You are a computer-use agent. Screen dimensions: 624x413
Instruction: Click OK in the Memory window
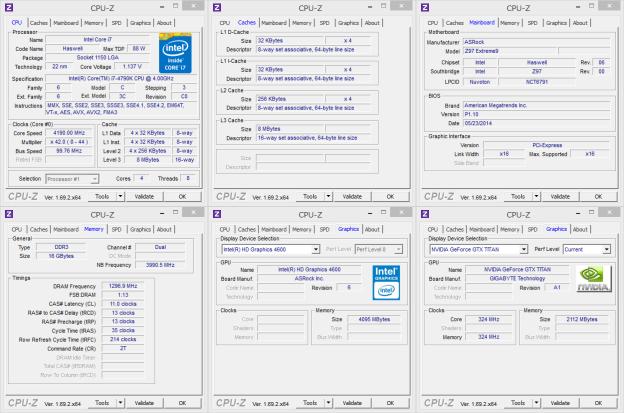click(182, 403)
